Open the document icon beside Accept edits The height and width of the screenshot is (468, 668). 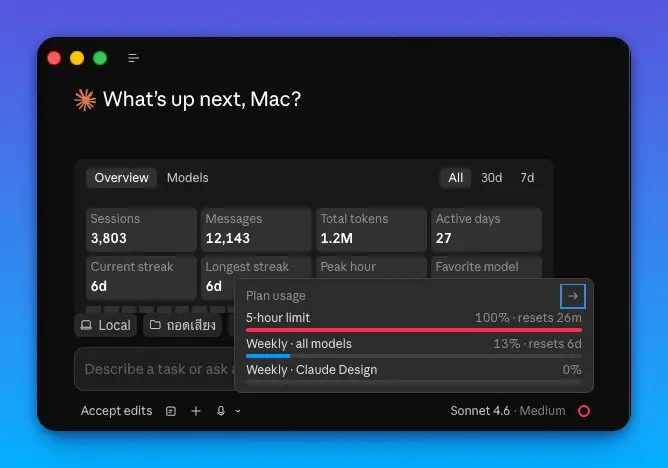pyautogui.click(x=171, y=411)
